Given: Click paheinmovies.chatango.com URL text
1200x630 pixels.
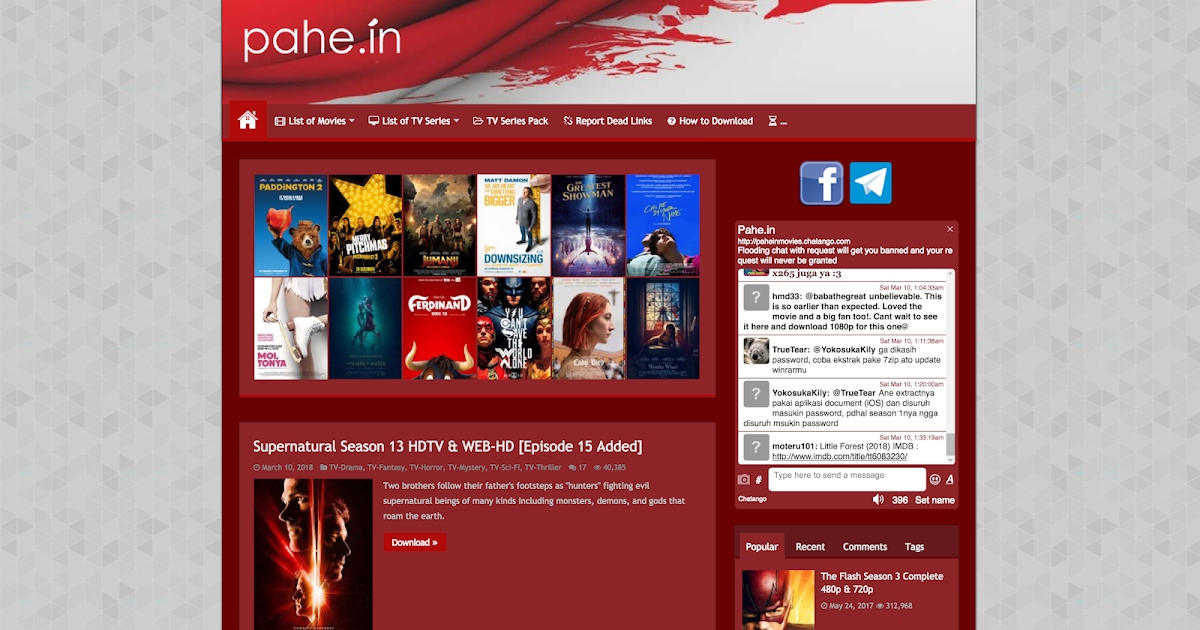Looking at the screenshot, I should pos(794,241).
